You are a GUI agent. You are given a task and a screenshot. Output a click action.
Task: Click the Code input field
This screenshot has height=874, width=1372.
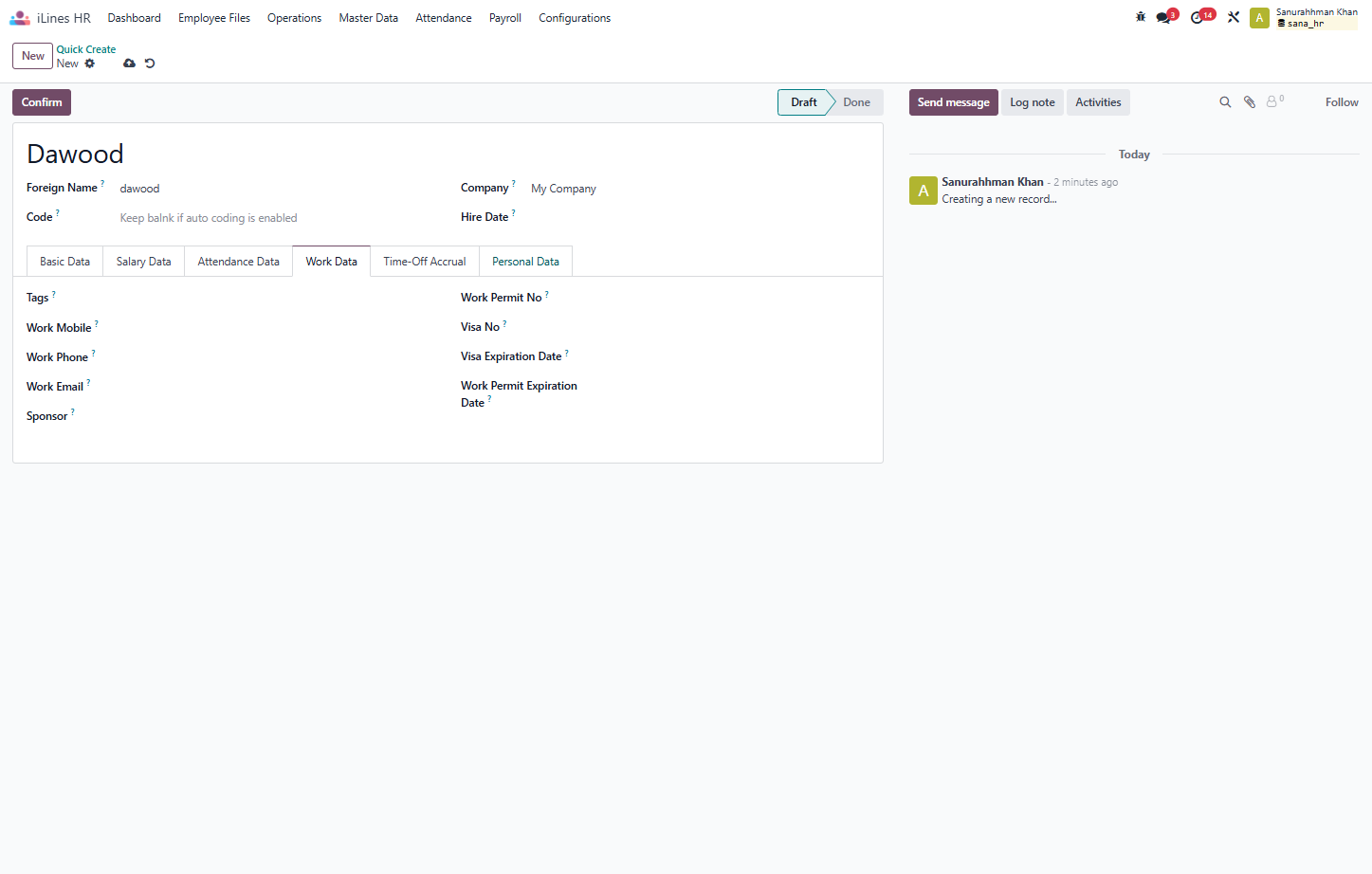278,218
